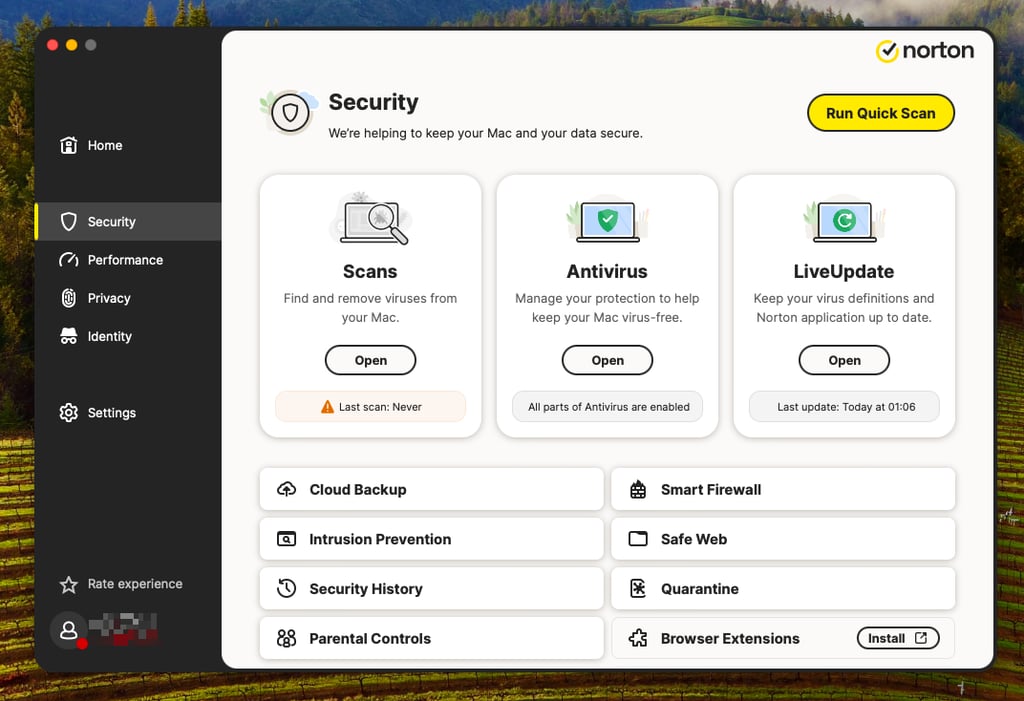The image size is (1024, 701).
Task: Click the Antivirus card title text
Action: point(607,271)
